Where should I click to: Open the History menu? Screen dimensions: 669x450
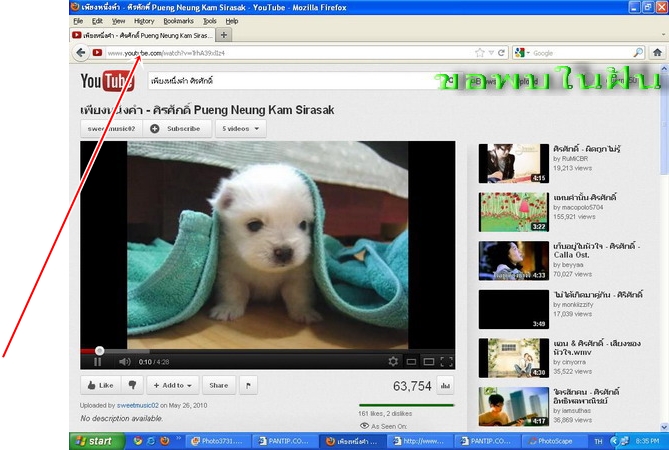pyautogui.click(x=144, y=21)
